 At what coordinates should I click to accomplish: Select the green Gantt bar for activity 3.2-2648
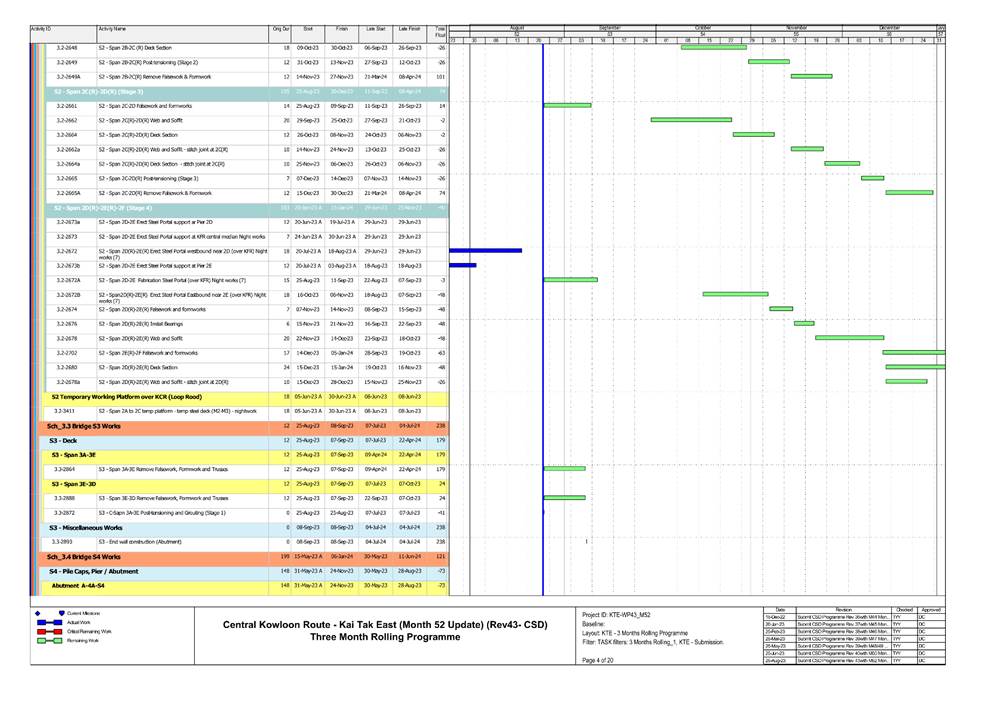click(x=712, y=47)
